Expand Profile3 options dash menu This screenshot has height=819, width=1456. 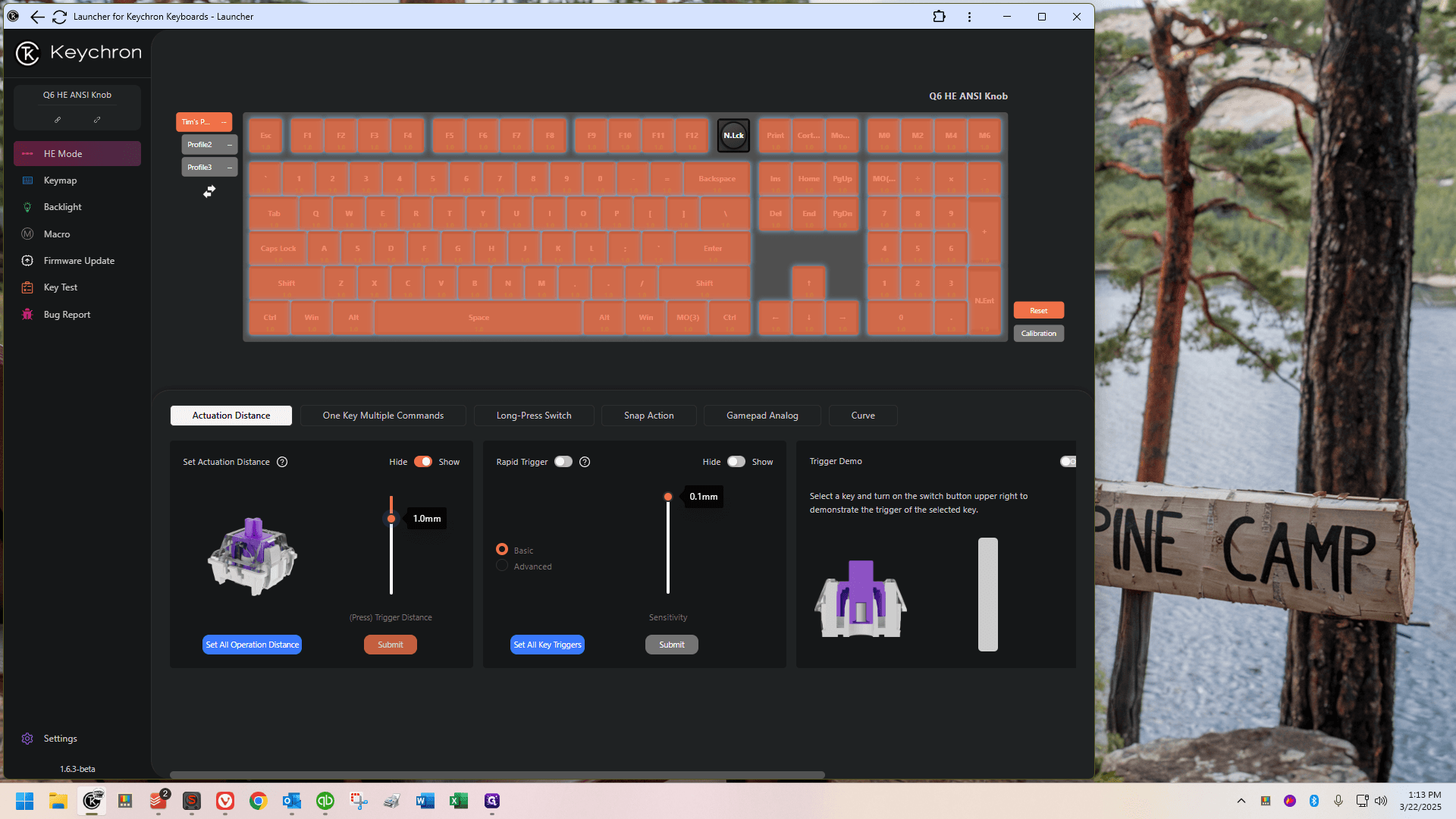230,168
